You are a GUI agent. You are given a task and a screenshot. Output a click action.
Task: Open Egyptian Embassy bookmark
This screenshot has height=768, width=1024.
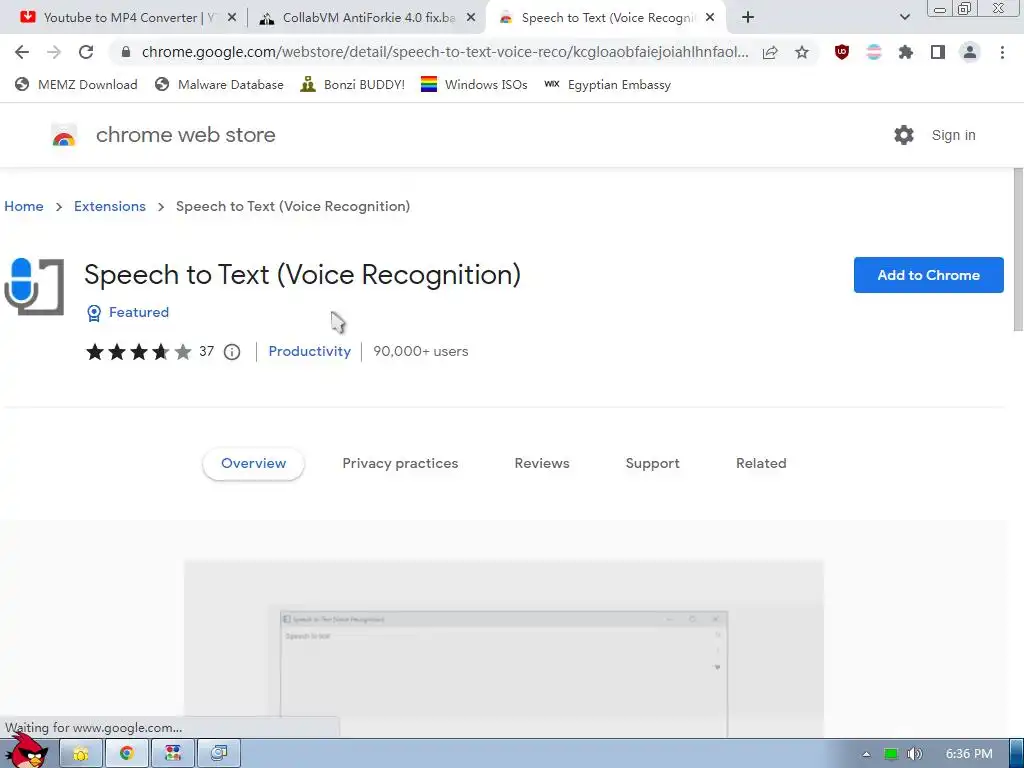point(607,85)
